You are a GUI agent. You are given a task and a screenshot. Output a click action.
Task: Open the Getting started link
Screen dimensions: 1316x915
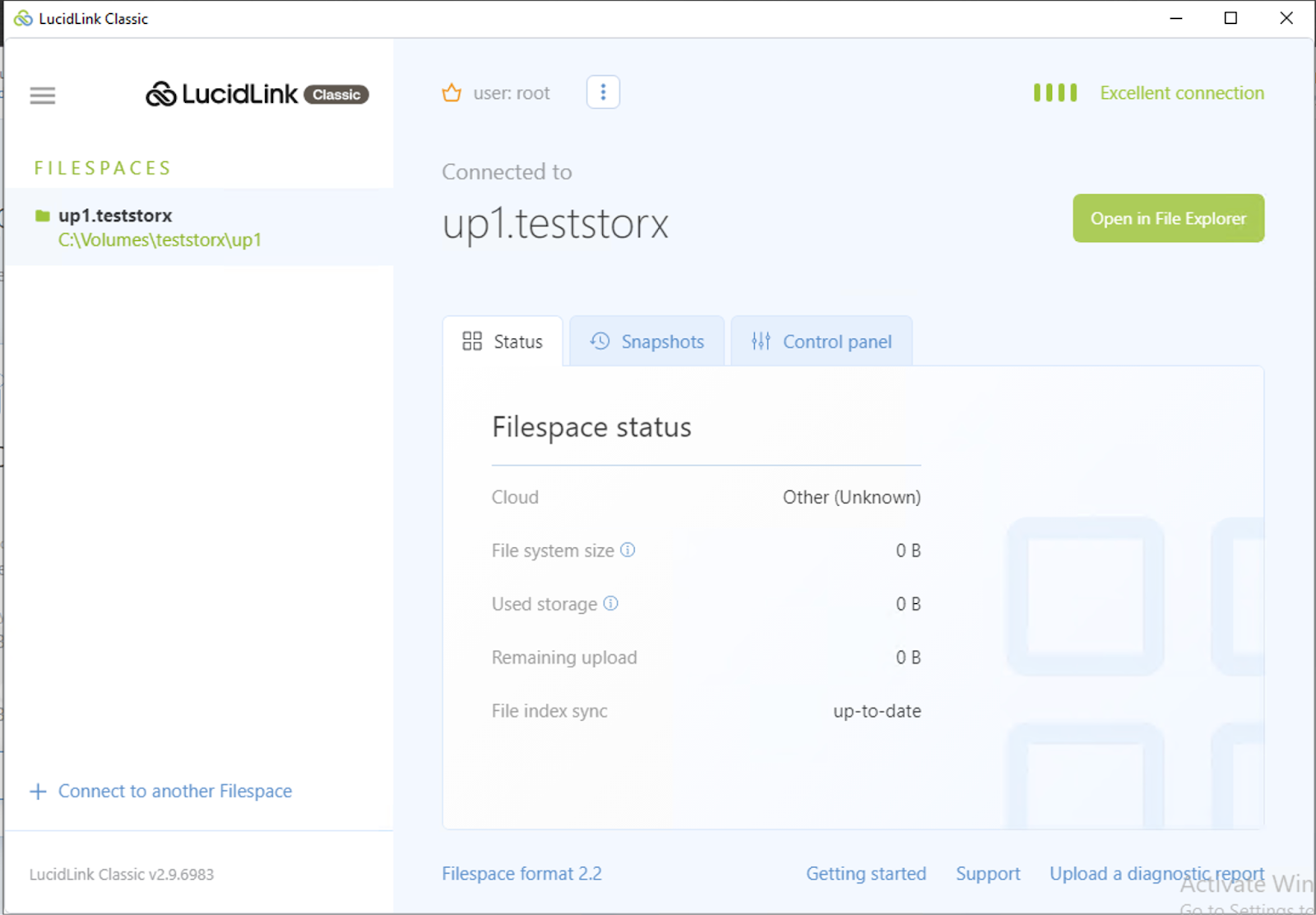(866, 874)
